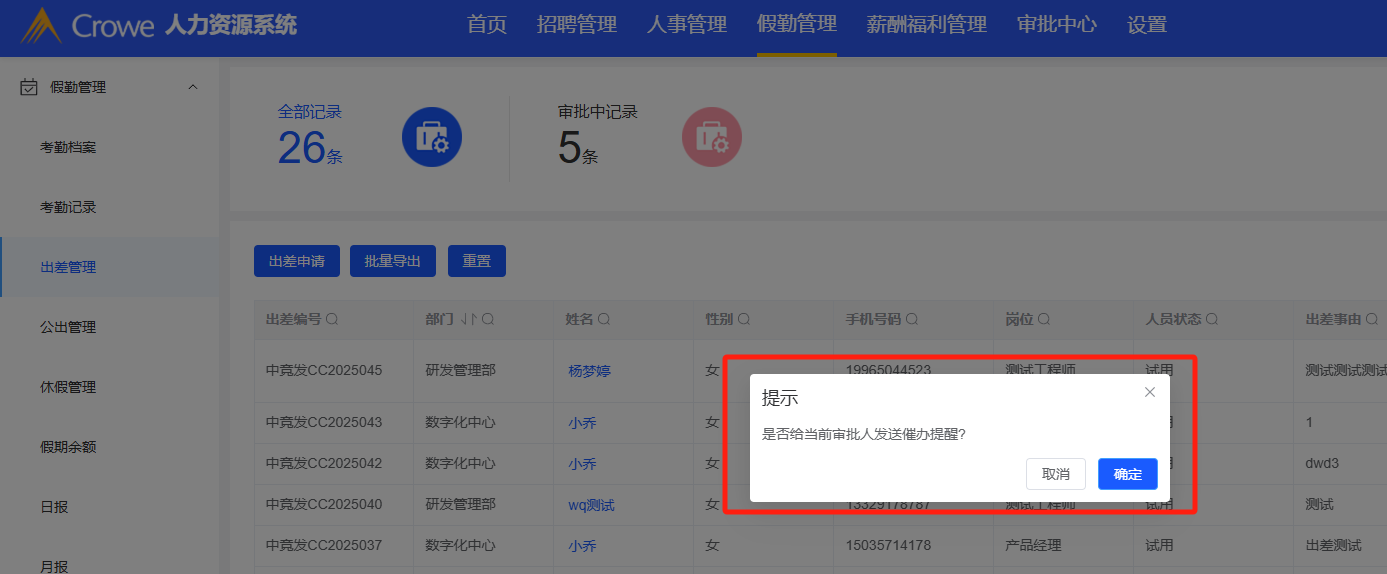Open 月报 in the sidebar

point(54,566)
